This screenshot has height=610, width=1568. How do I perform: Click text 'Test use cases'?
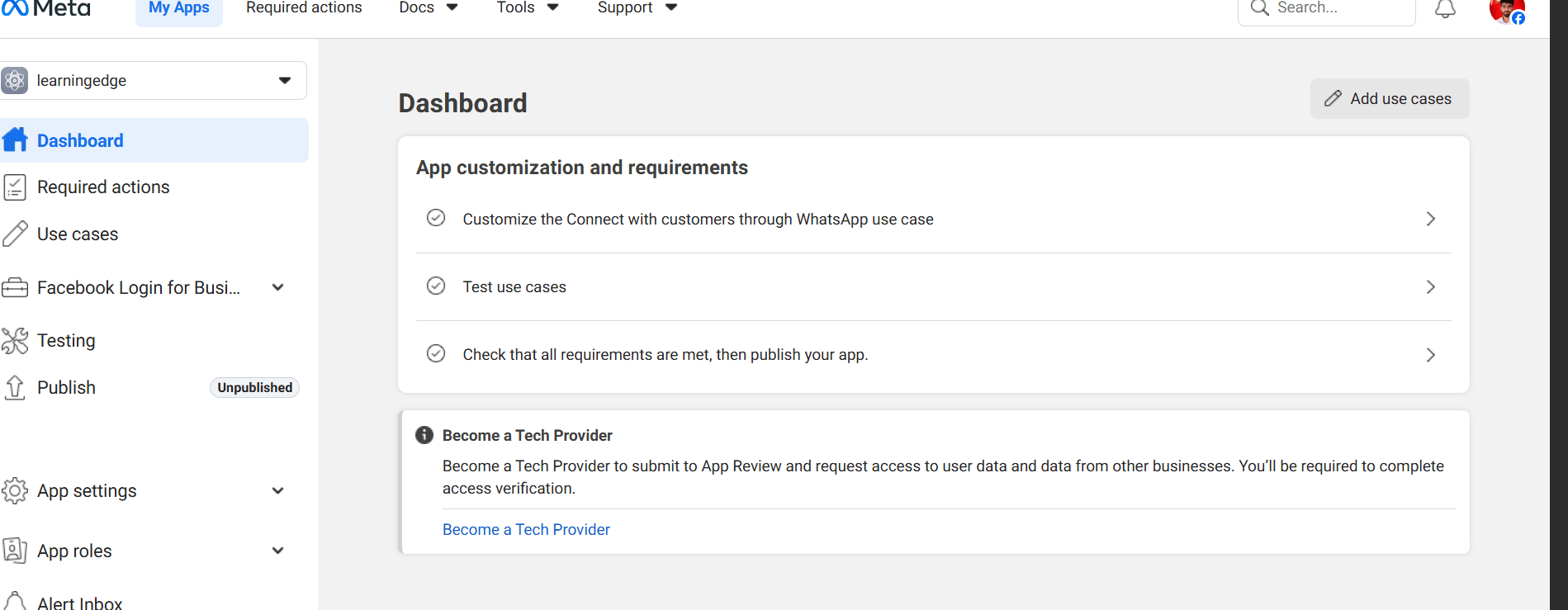(514, 286)
